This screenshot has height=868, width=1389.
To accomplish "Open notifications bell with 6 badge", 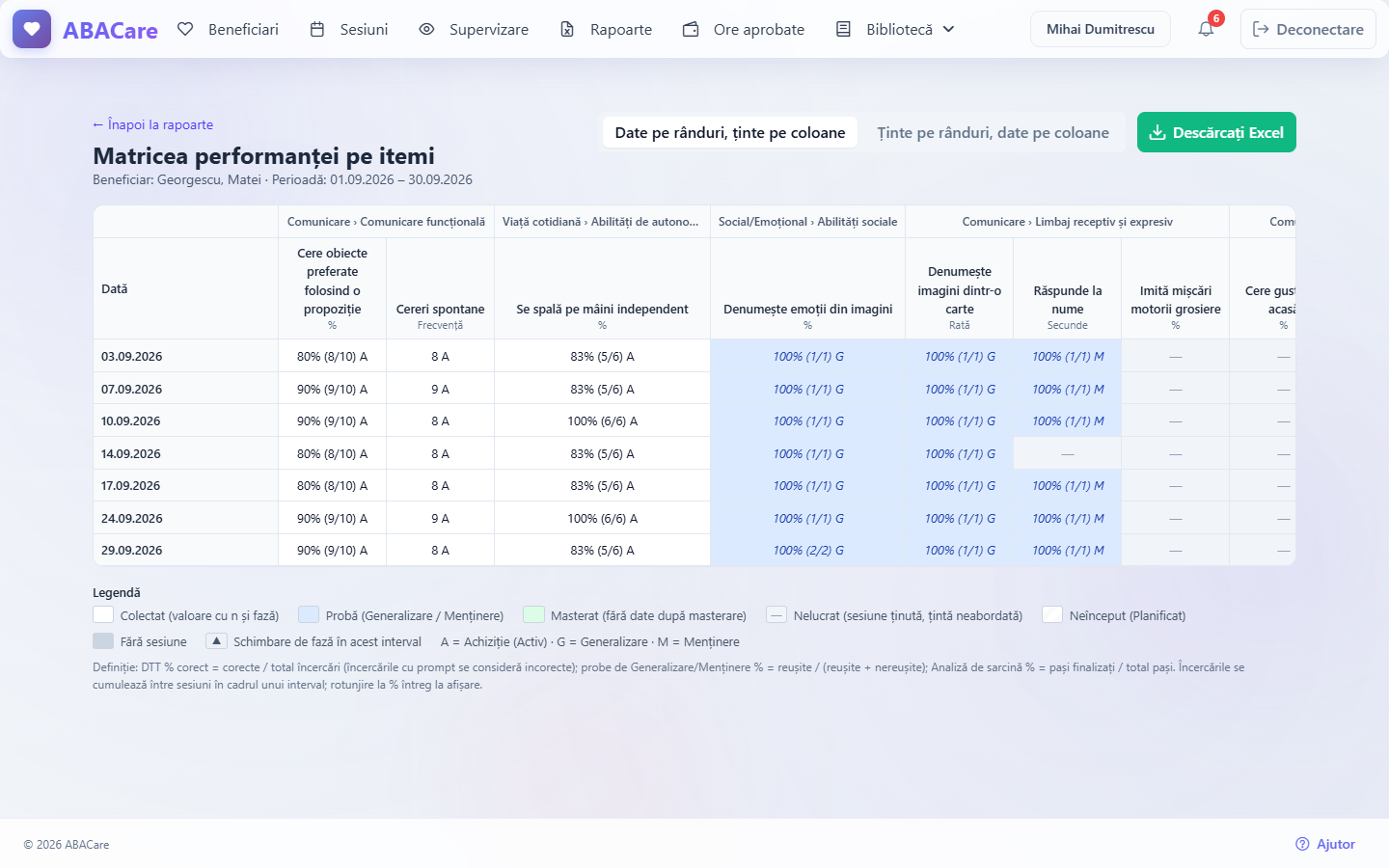I will pyautogui.click(x=1206, y=29).
